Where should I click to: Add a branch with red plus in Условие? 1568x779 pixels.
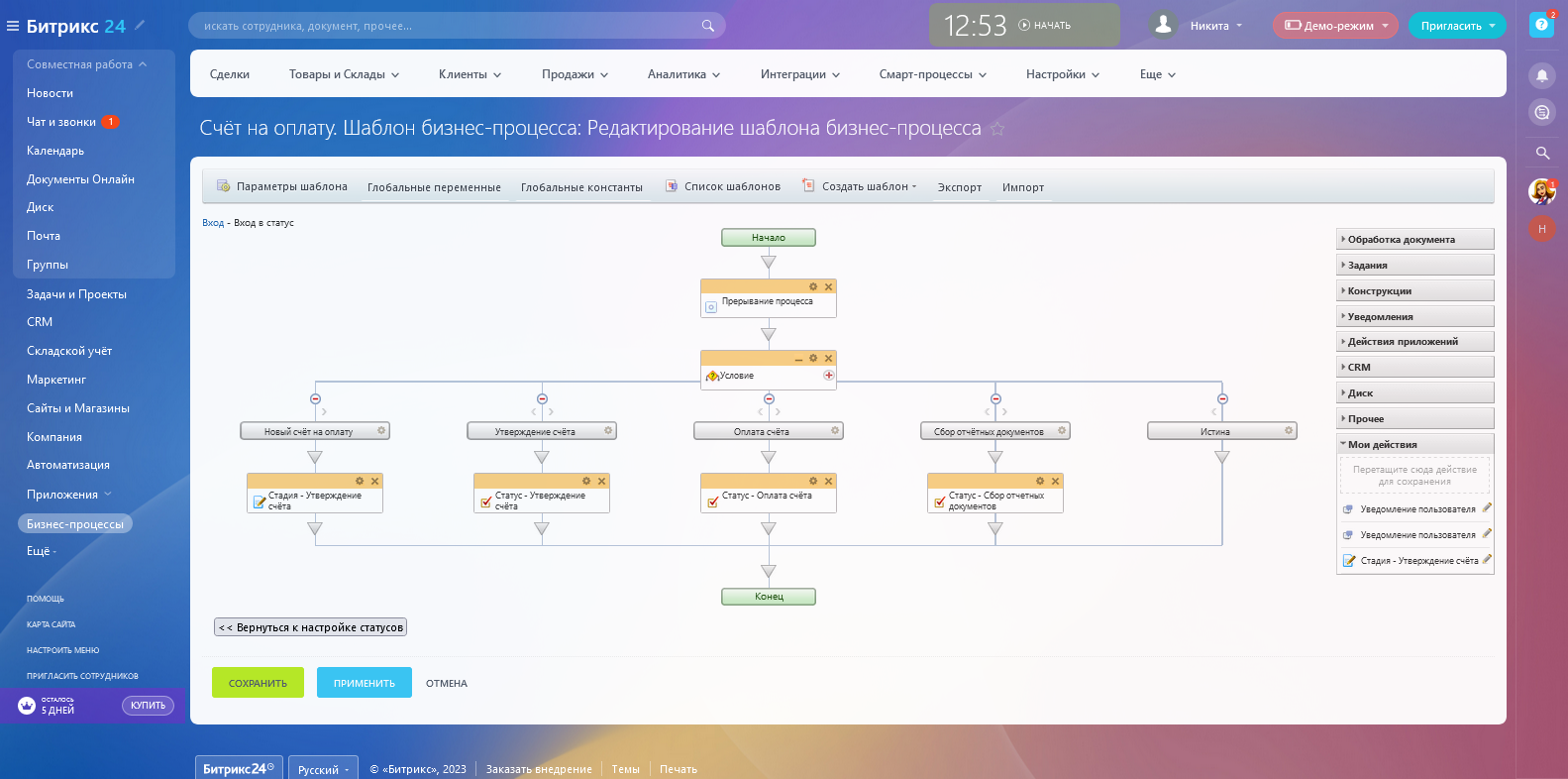(x=828, y=376)
